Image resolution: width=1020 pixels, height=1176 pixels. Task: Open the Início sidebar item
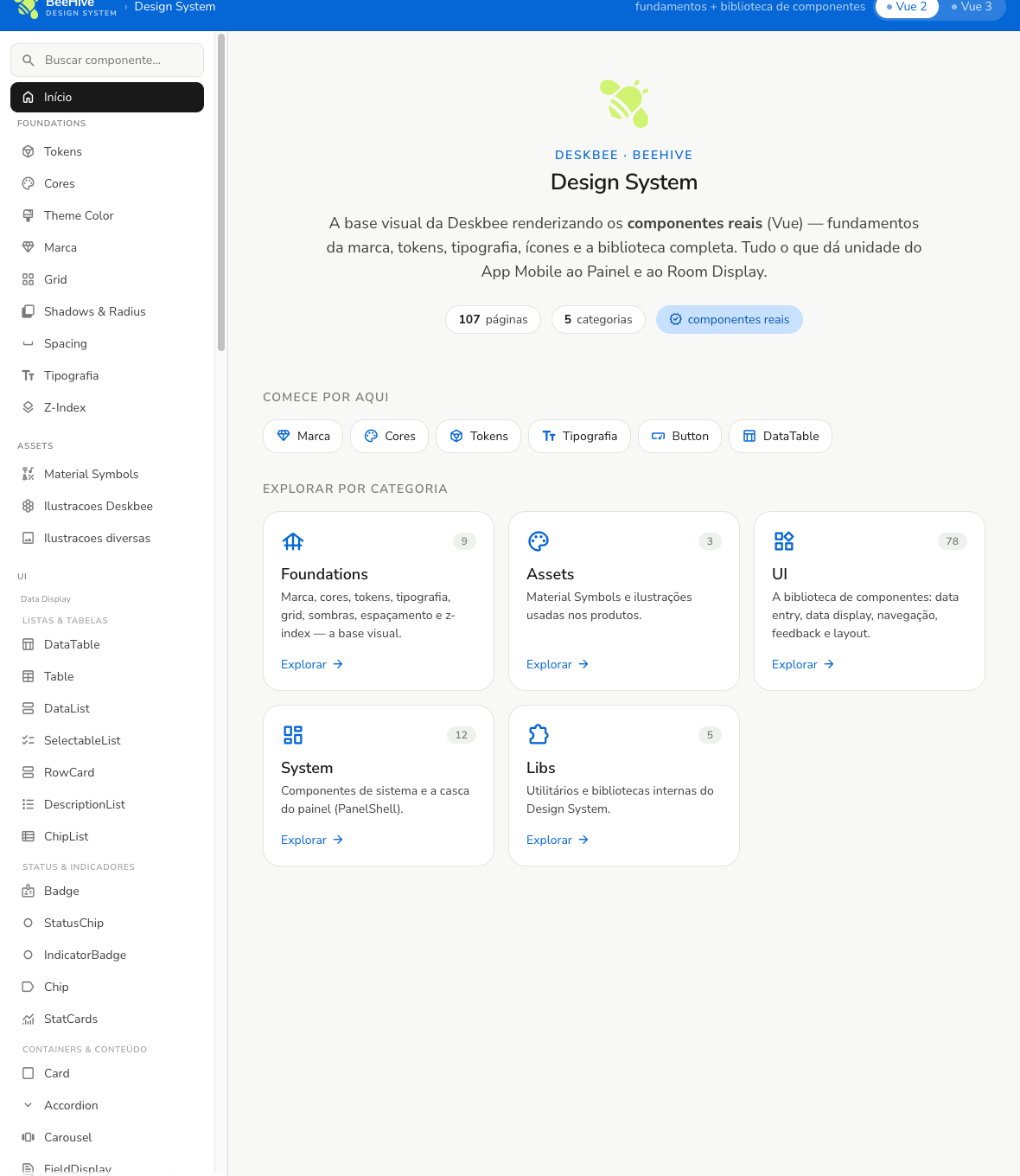(107, 97)
